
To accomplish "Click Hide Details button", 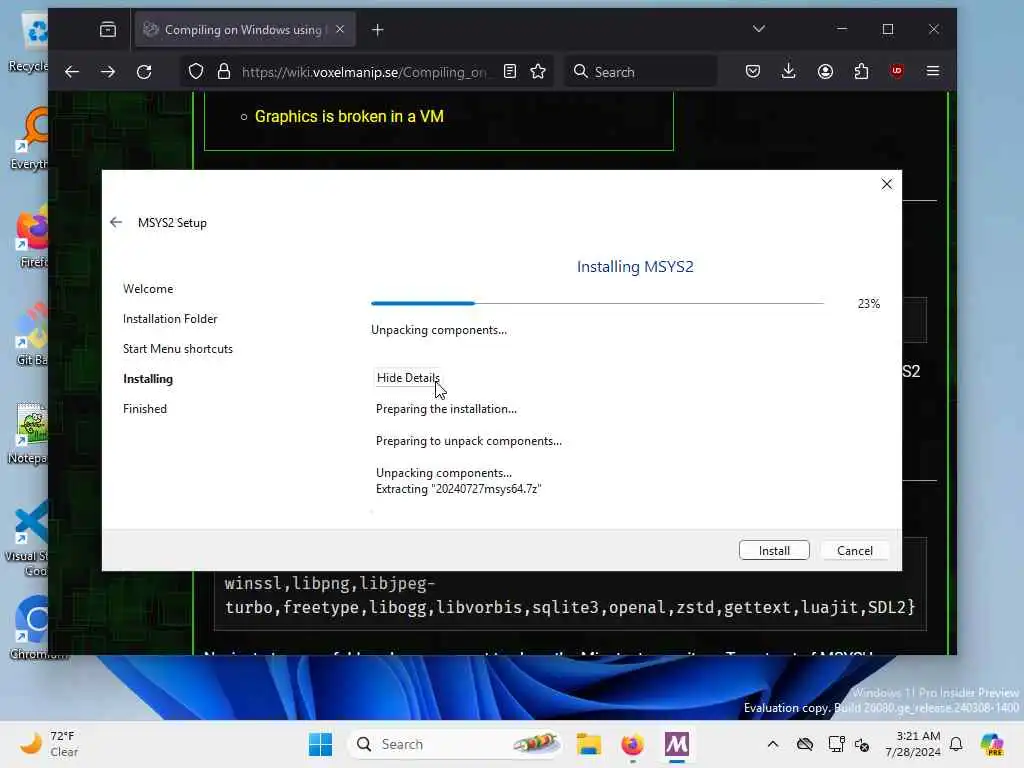I will [x=408, y=377].
